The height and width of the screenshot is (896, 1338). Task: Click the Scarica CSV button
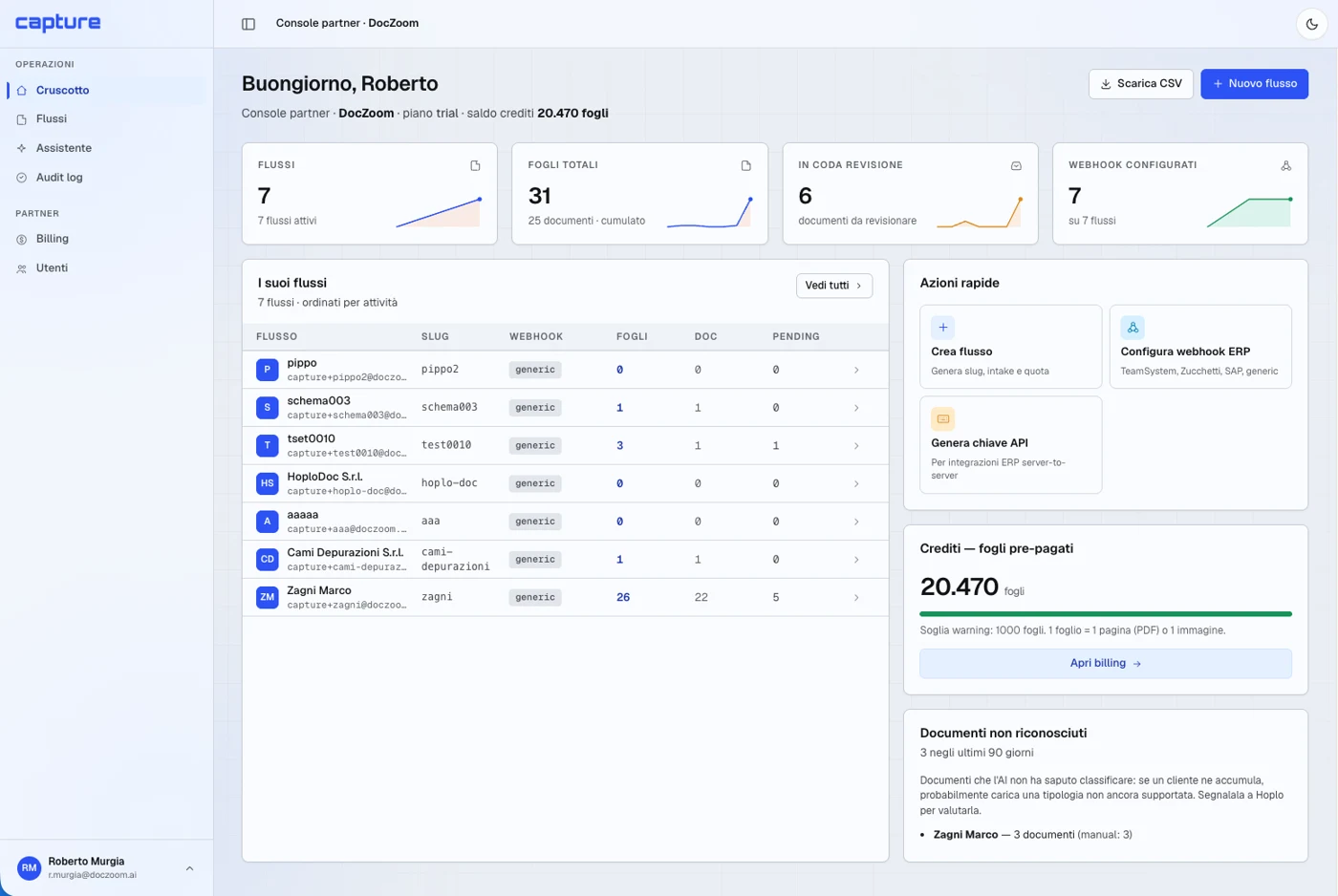(1141, 84)
